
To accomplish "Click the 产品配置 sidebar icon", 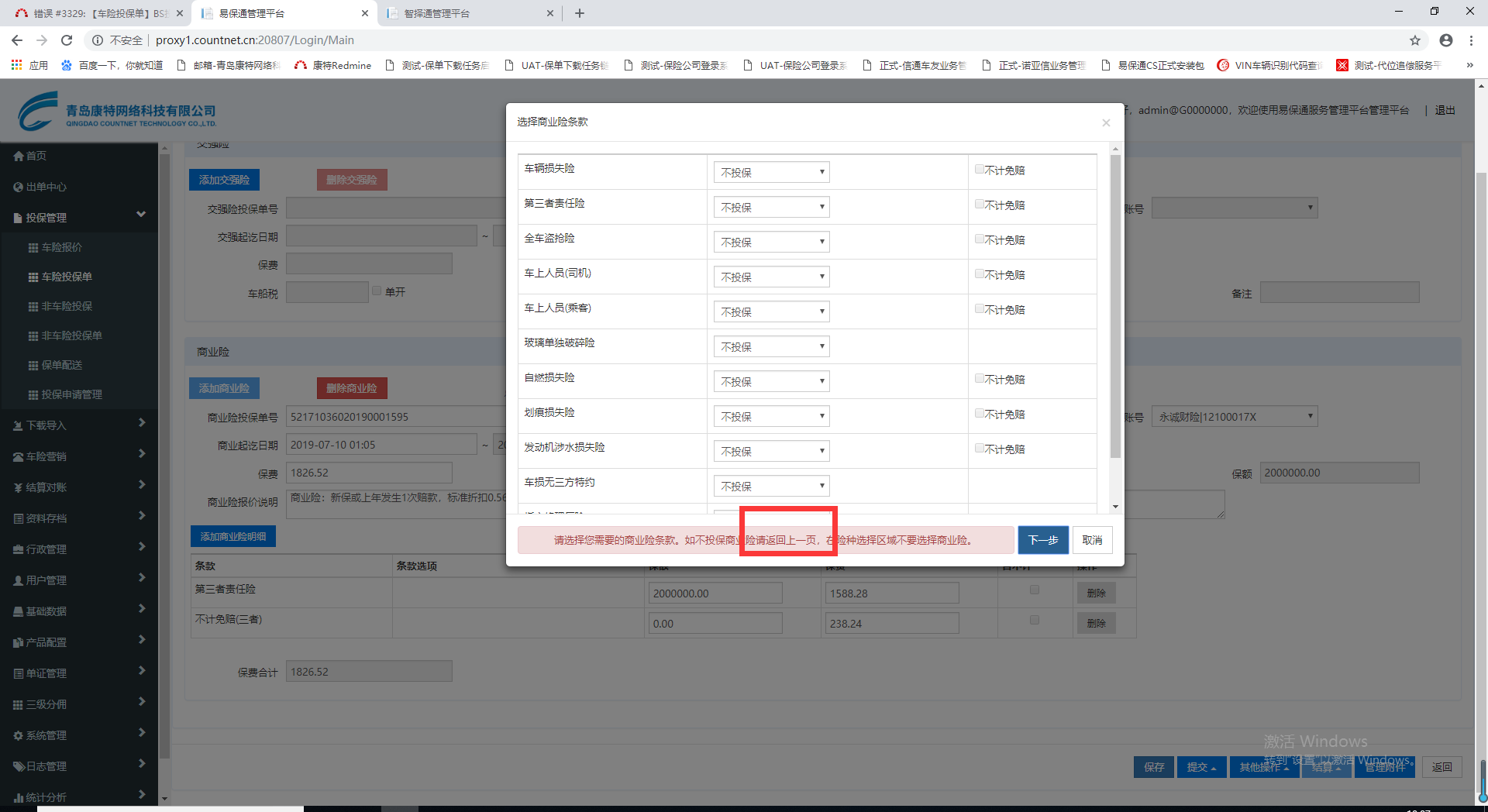I will [x=19, y=643].
